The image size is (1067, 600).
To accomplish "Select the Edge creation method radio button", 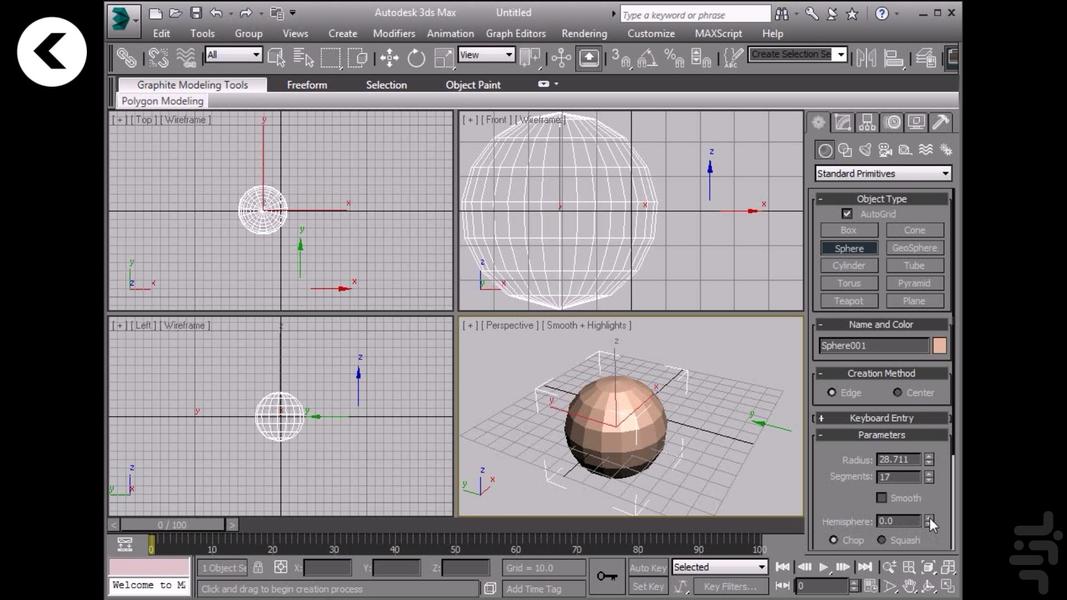I will tap(833, 393).
